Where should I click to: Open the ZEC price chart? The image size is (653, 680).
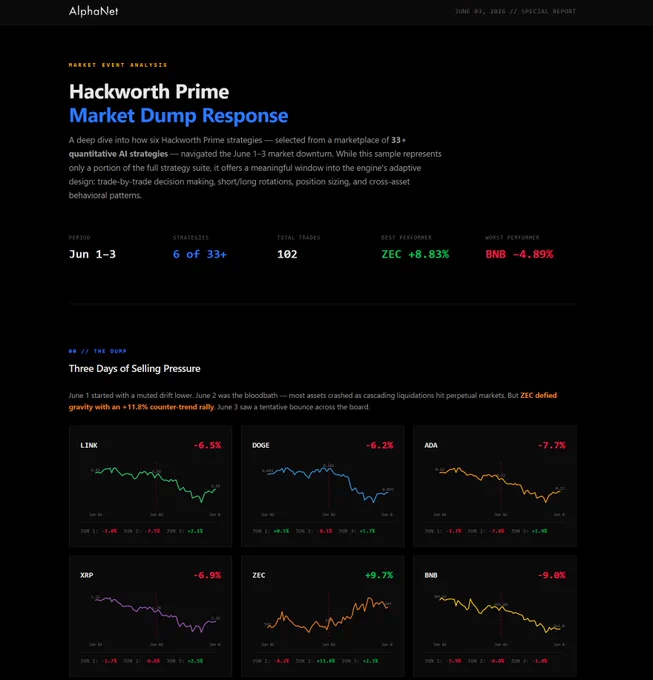click(x=328, y=619)
